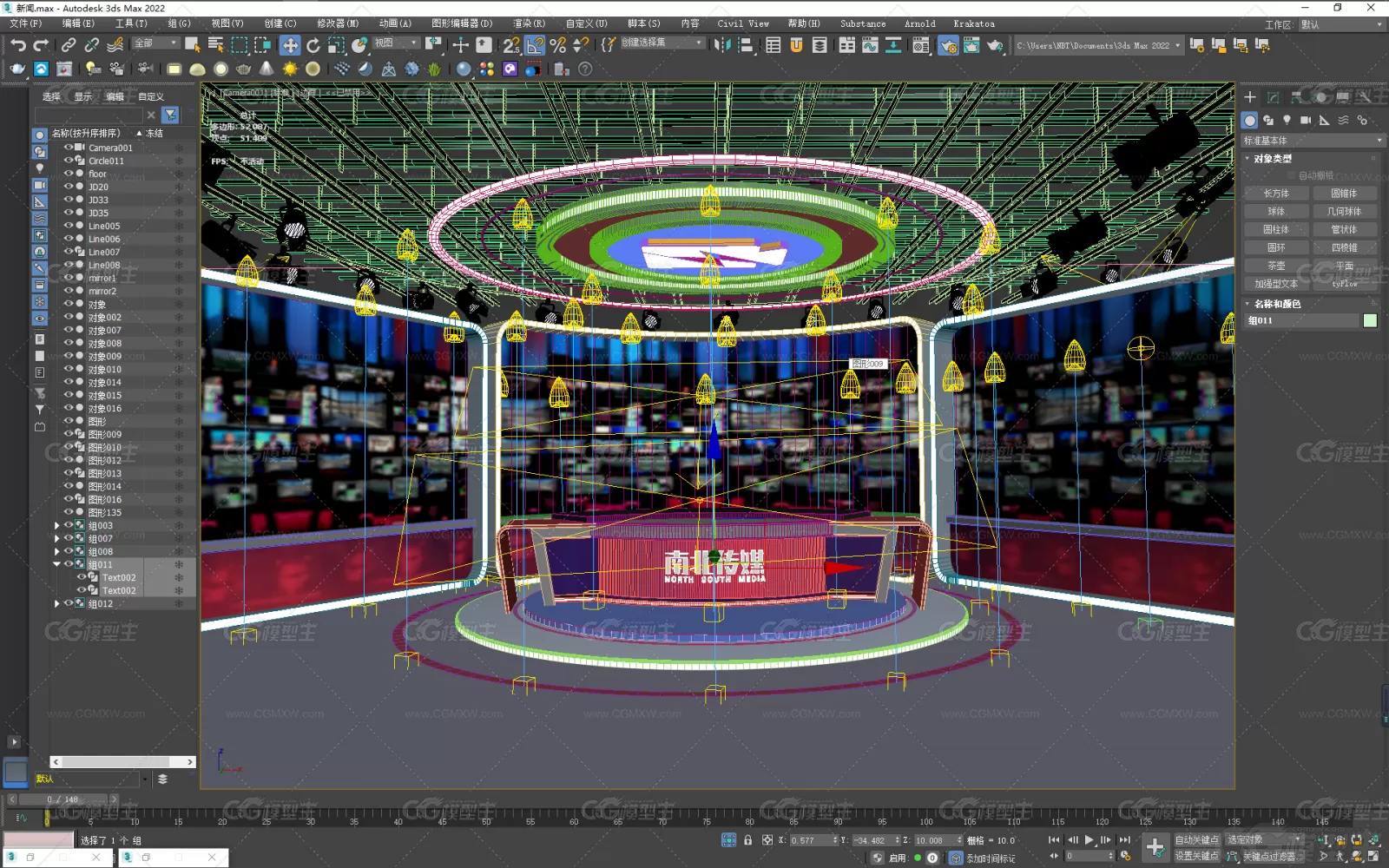
Task: Expand the 组007 group in scene explorer
Action: pos(57,538)
